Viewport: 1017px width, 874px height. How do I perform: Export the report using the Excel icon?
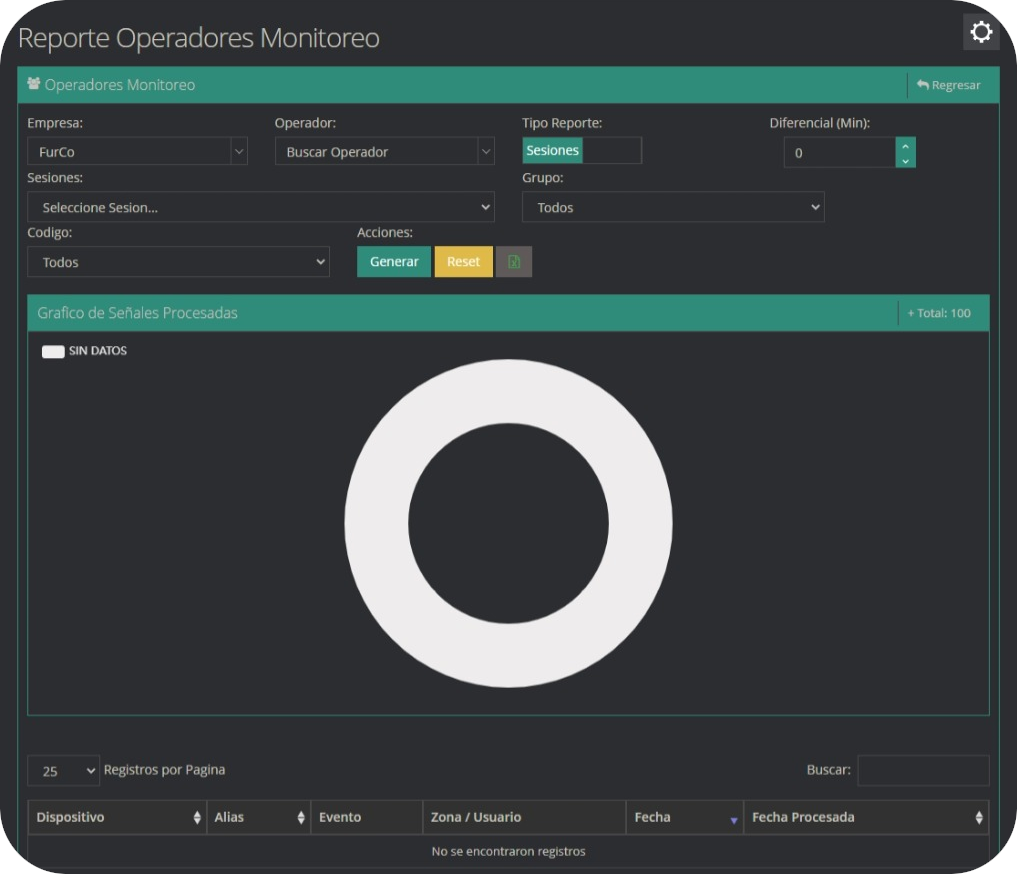(514, 261)
